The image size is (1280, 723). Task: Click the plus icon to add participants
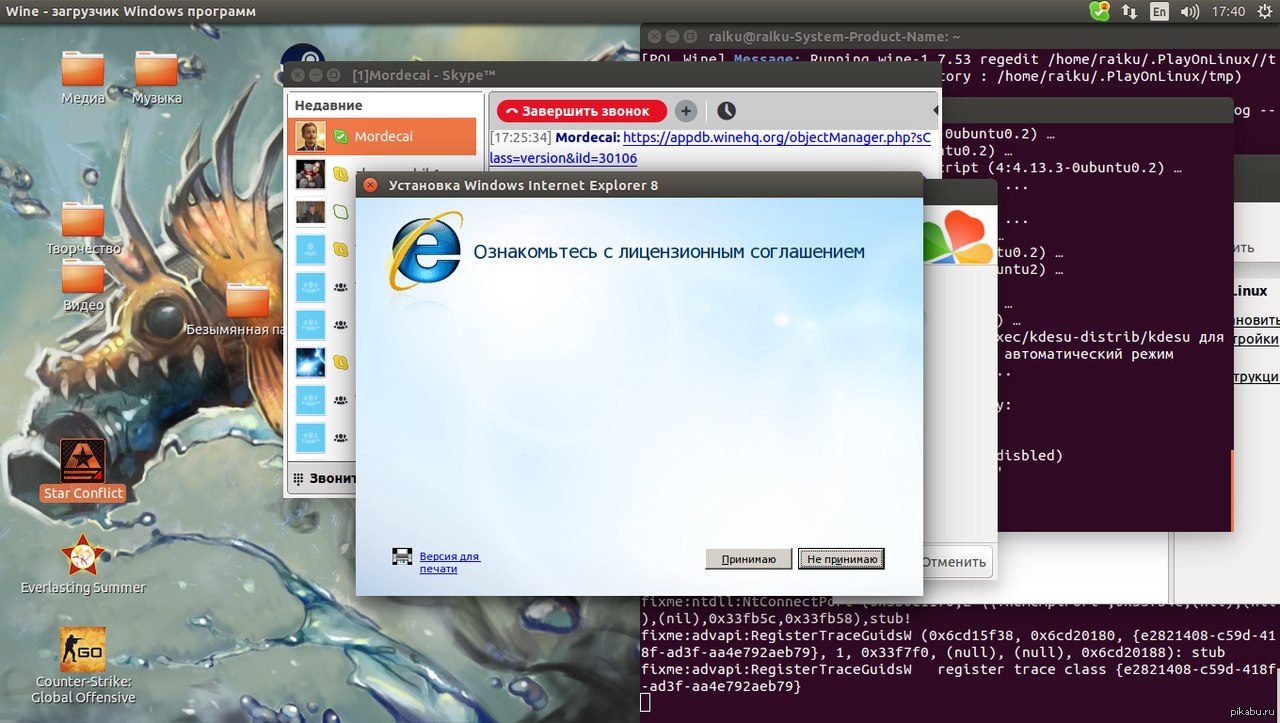pos(685,111)
